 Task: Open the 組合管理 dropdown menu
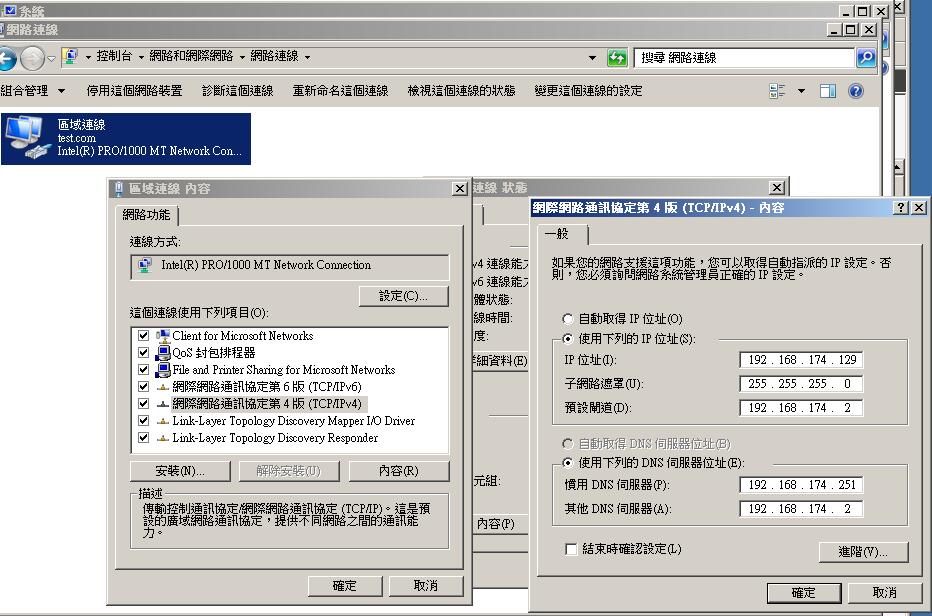[x=34, y=91]
